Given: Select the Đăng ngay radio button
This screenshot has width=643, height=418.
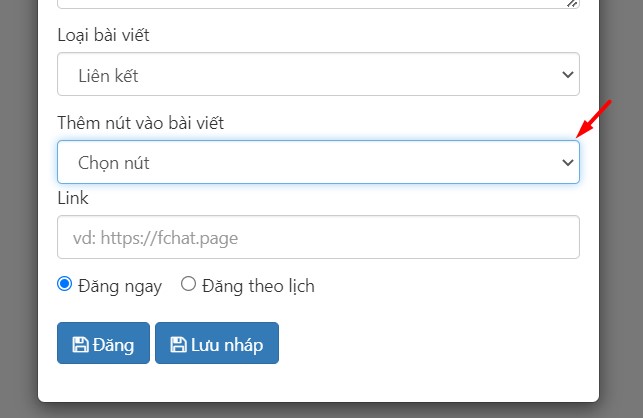Looking at the screenshot, I should (x=65, y=284).
